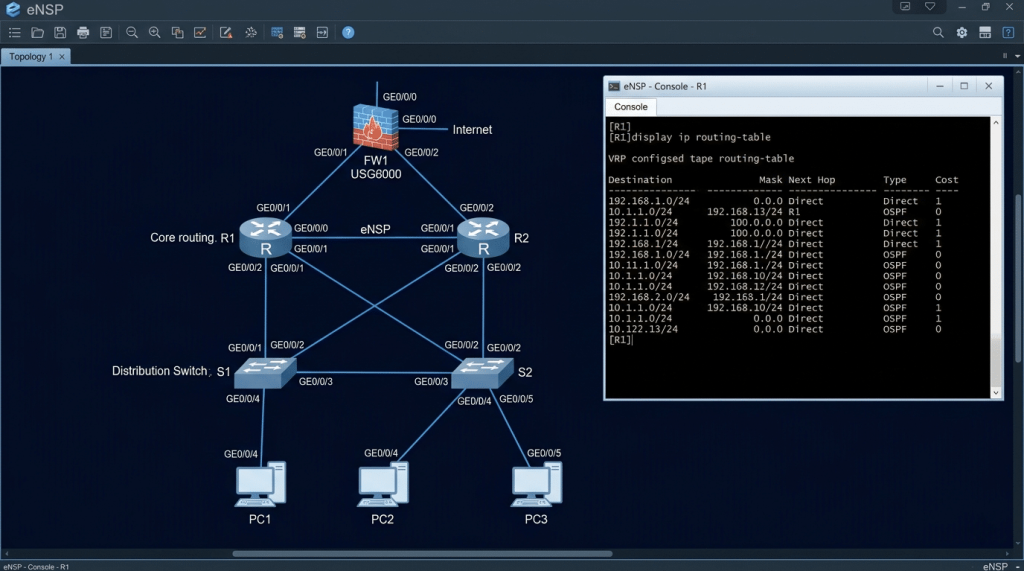Select the S1 distribution switch icon
Image resolution: width=1024 pixels, height=571 pixels.
click(264, 372)
